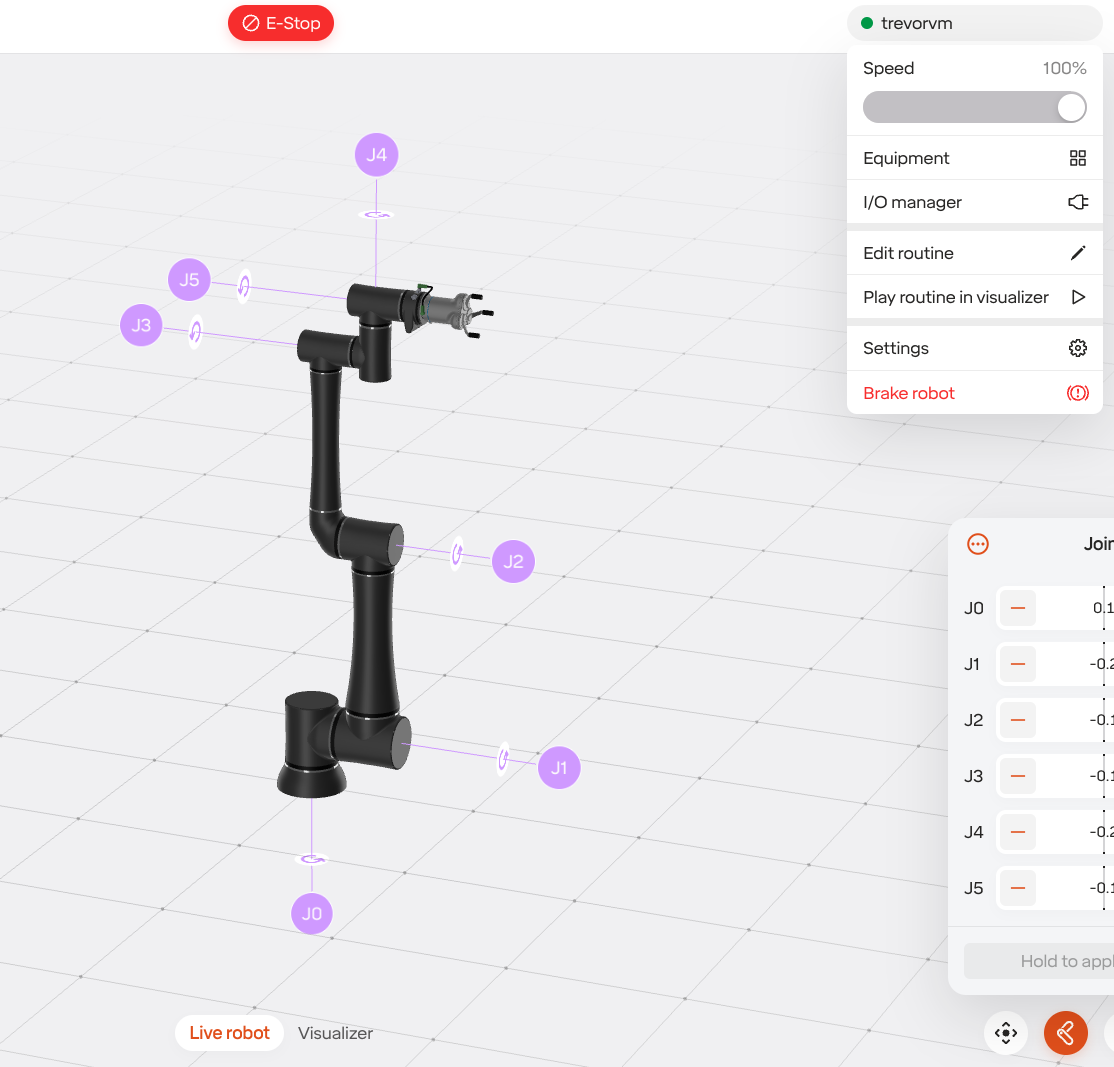Select the J2 joint marker
1114x1067 pixels.
(513, 561)
